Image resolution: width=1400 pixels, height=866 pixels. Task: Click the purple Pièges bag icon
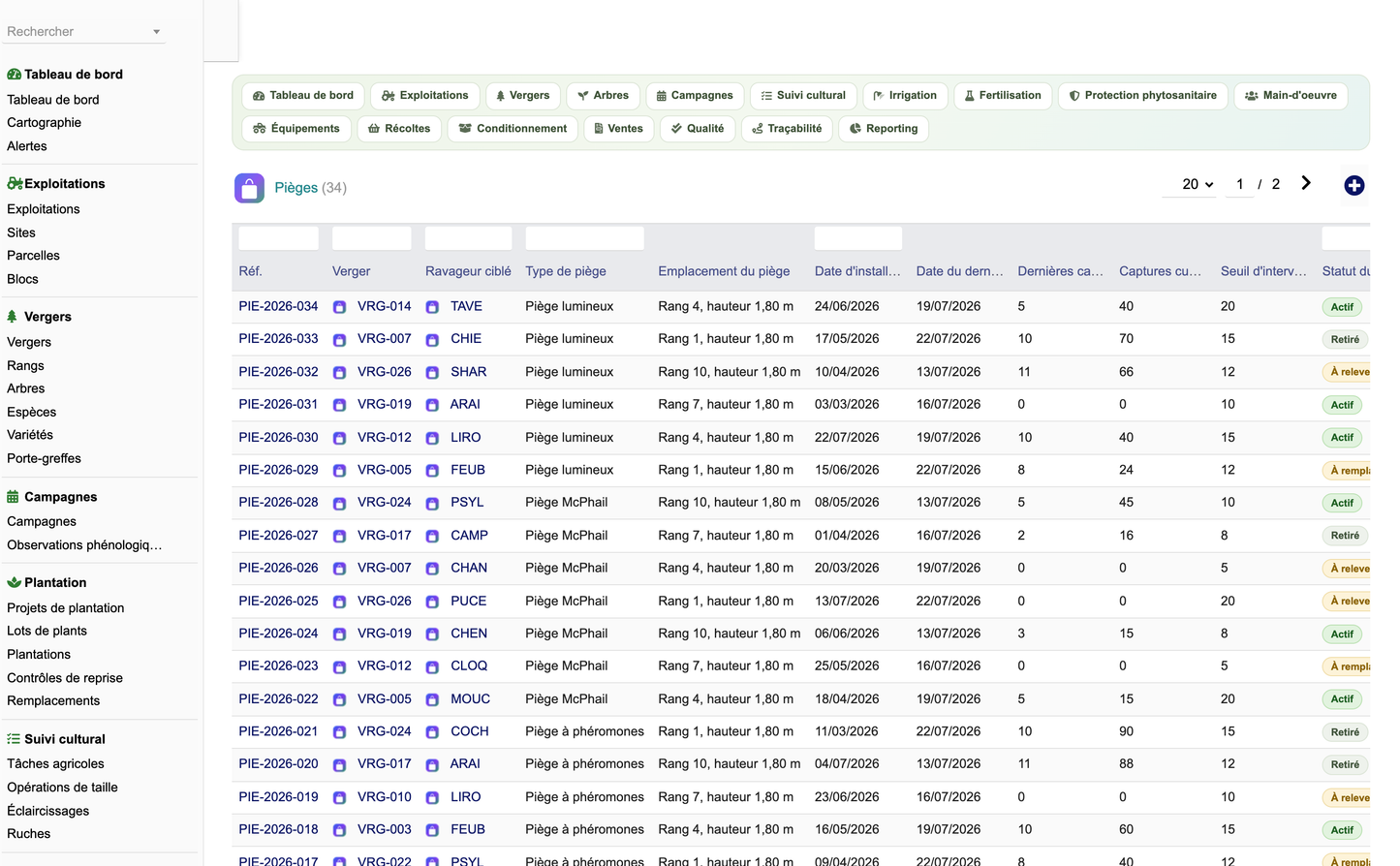point(249,188)
